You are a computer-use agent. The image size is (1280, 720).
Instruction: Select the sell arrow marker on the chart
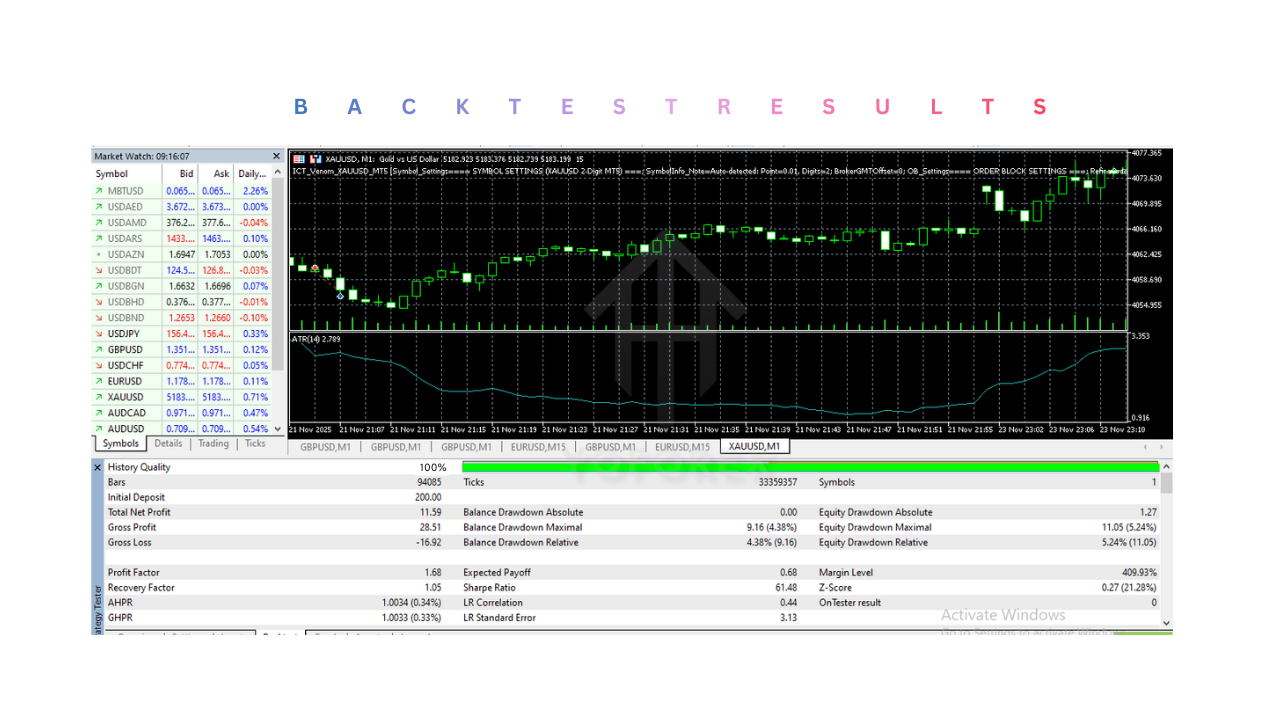[314, 268]
